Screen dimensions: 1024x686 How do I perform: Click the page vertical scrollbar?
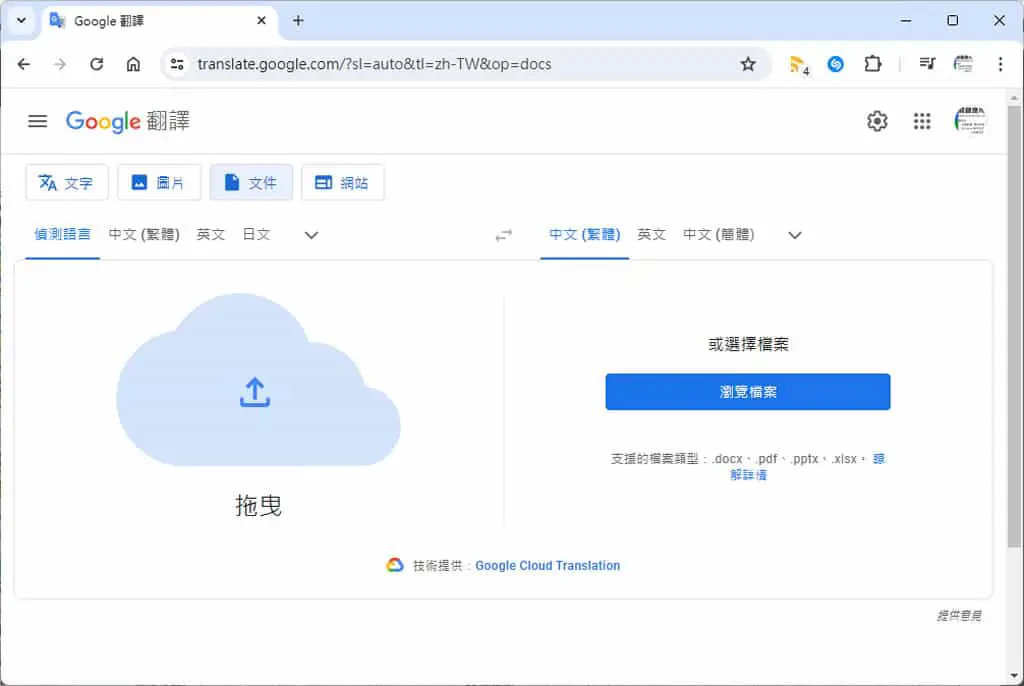[x=1014, y=327]
